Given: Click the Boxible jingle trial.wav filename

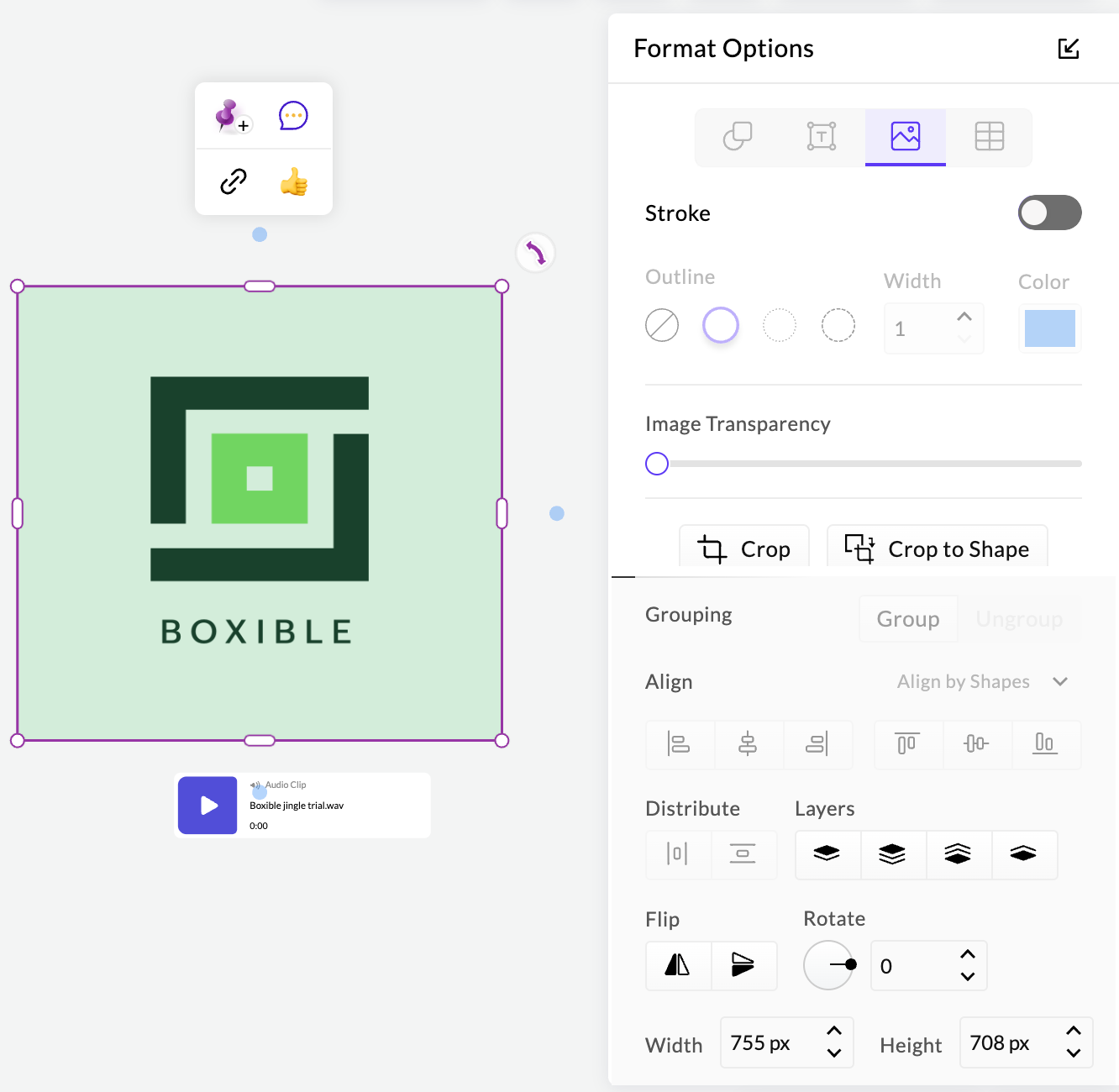Looking at the screenshot, I should click(297, 806).
